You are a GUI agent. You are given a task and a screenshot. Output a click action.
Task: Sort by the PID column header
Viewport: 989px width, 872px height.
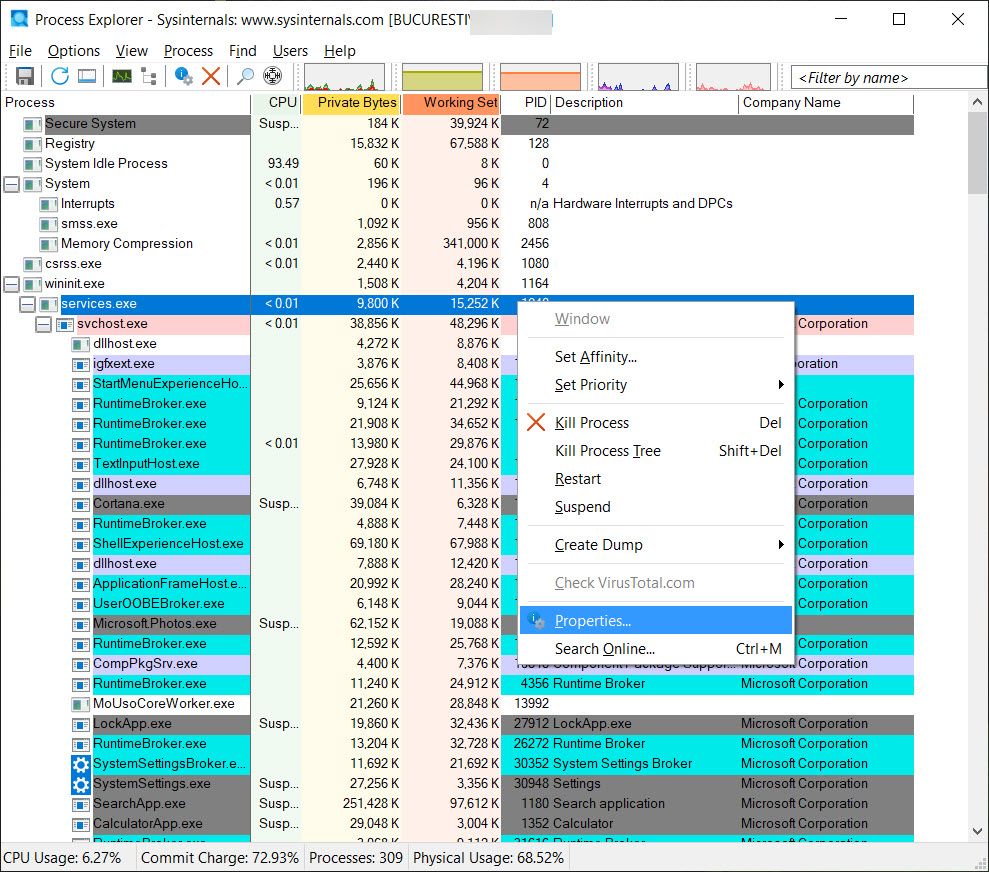point(526,103)
